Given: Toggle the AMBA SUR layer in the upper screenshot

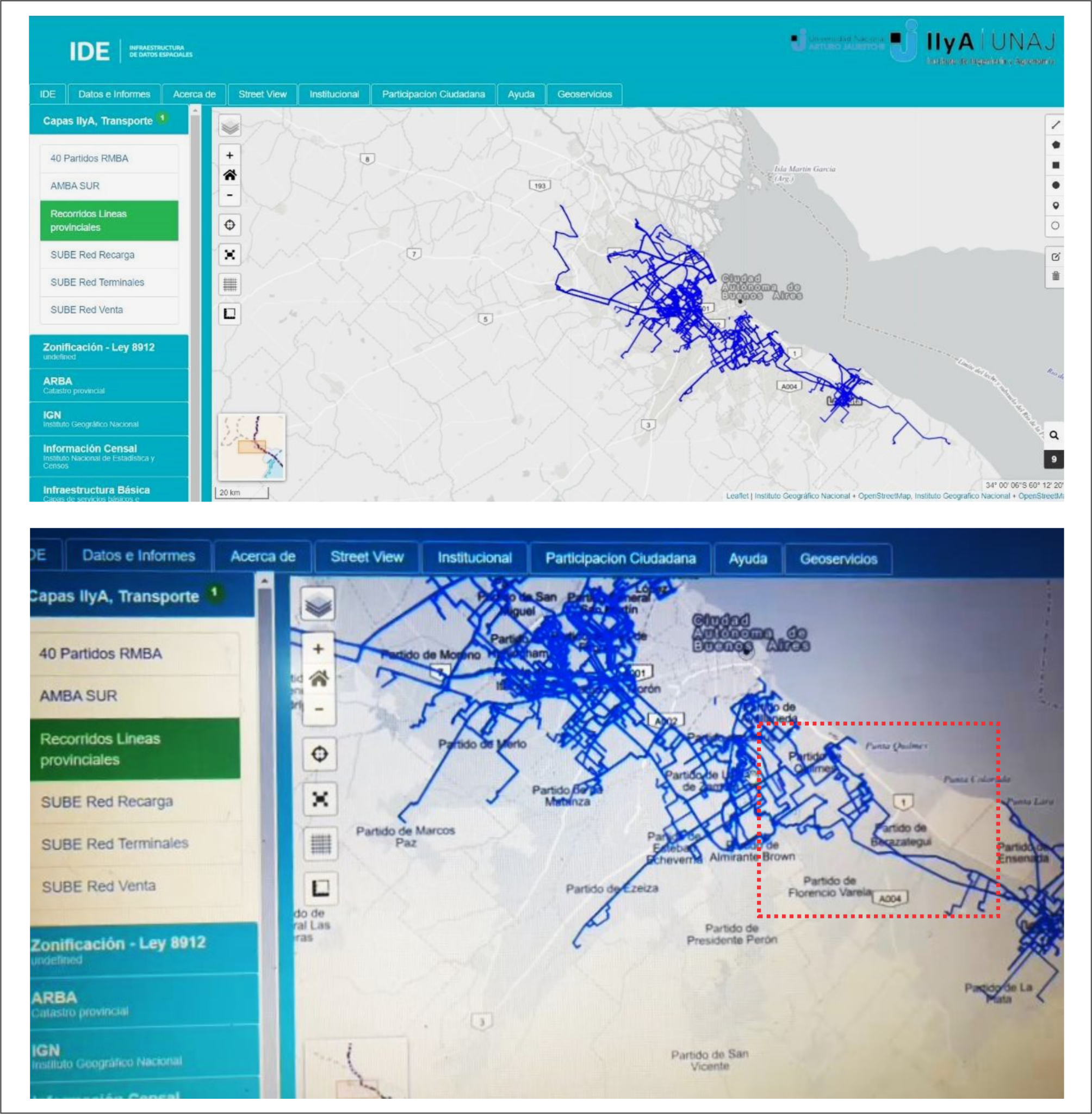Looking at the screenshot, I should tap(109, 186).
